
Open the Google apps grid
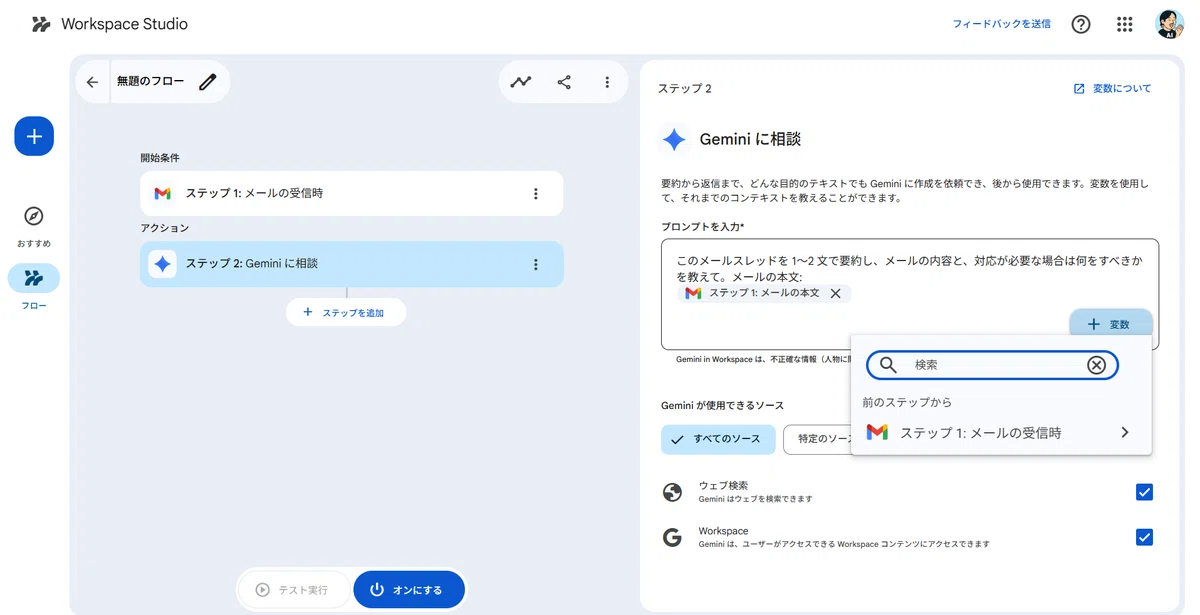(x=1125, y=24)
